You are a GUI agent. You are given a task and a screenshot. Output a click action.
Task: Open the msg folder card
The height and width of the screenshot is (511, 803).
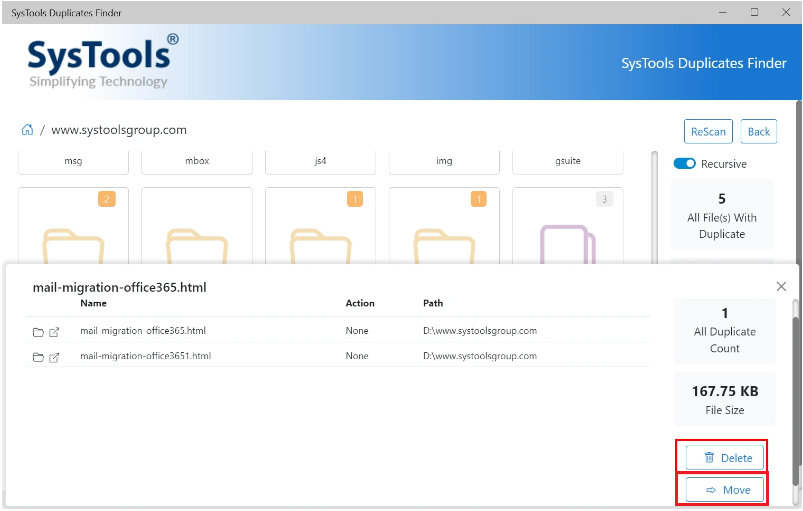coord(73,162)
